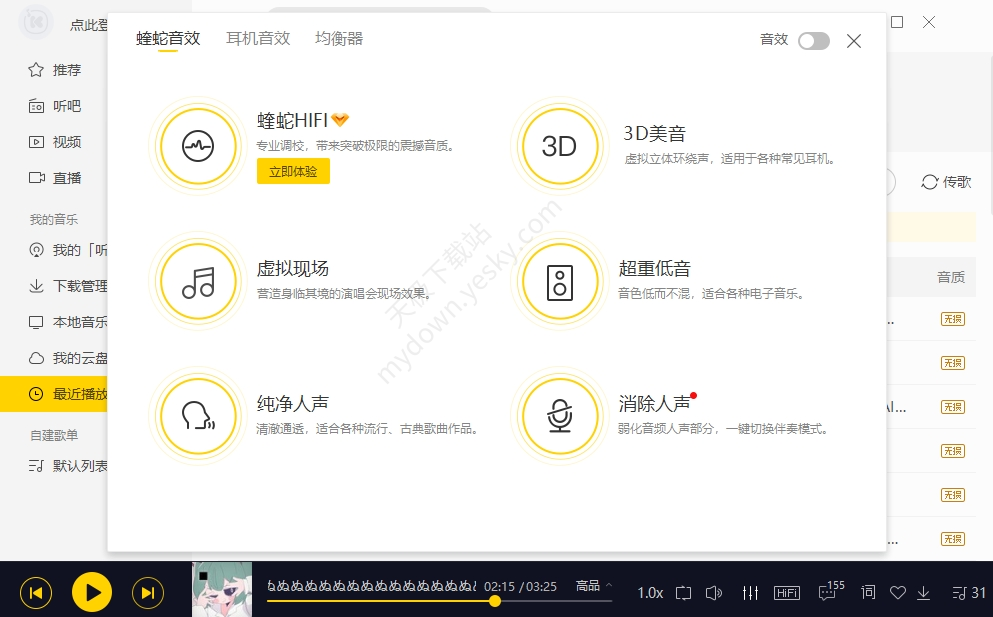Screen dimensions: 993x617
Task: Click the 立即体验 button
Action: pos(293,172)
